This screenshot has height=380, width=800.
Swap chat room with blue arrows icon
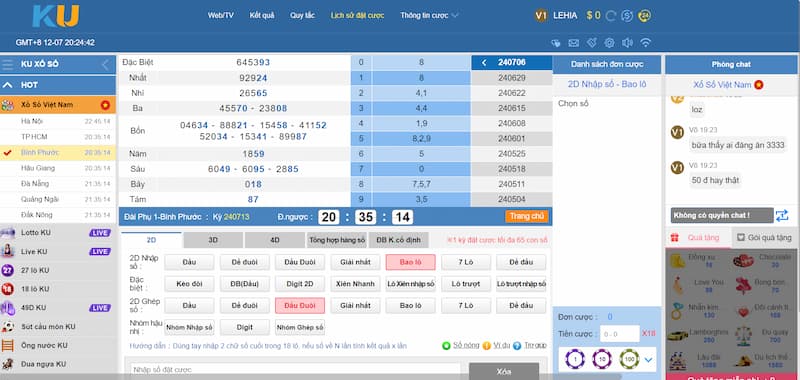pos(782,215)
